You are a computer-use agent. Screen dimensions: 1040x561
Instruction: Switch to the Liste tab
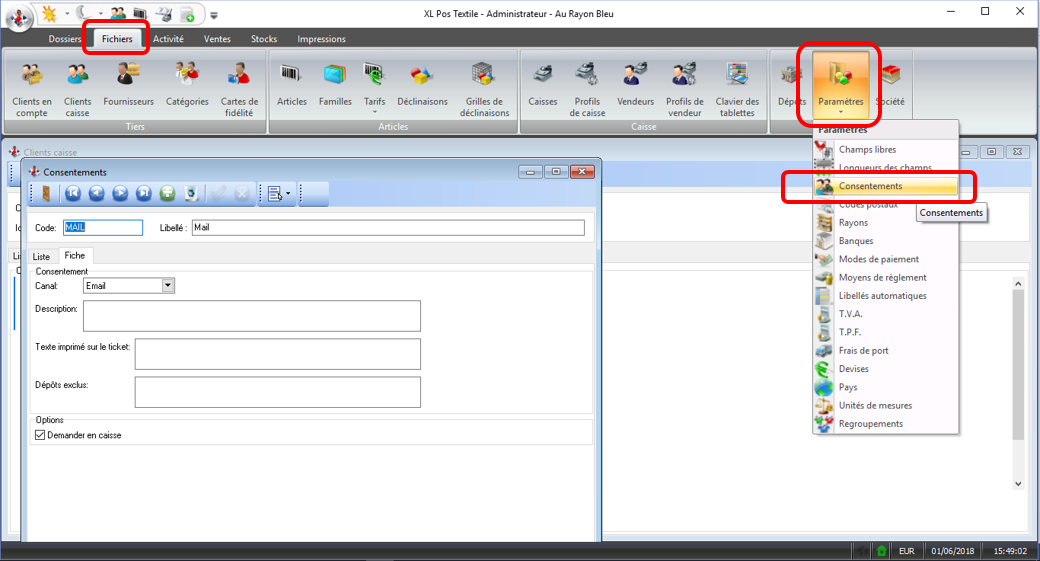(x=42, y=257)
